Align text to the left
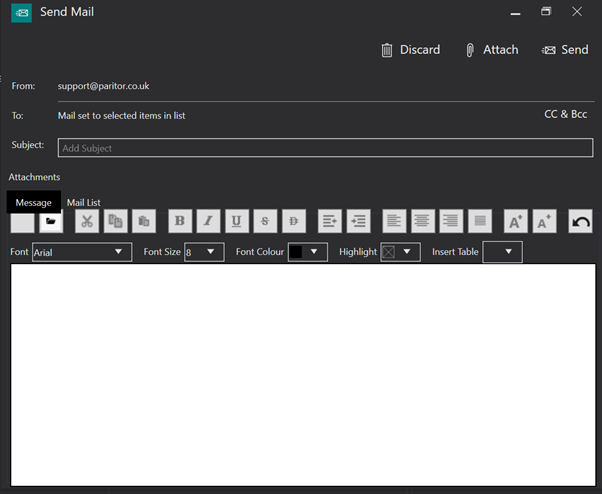Image resolution: width=602 pixels, height=494 pixels. pos(394,221)
